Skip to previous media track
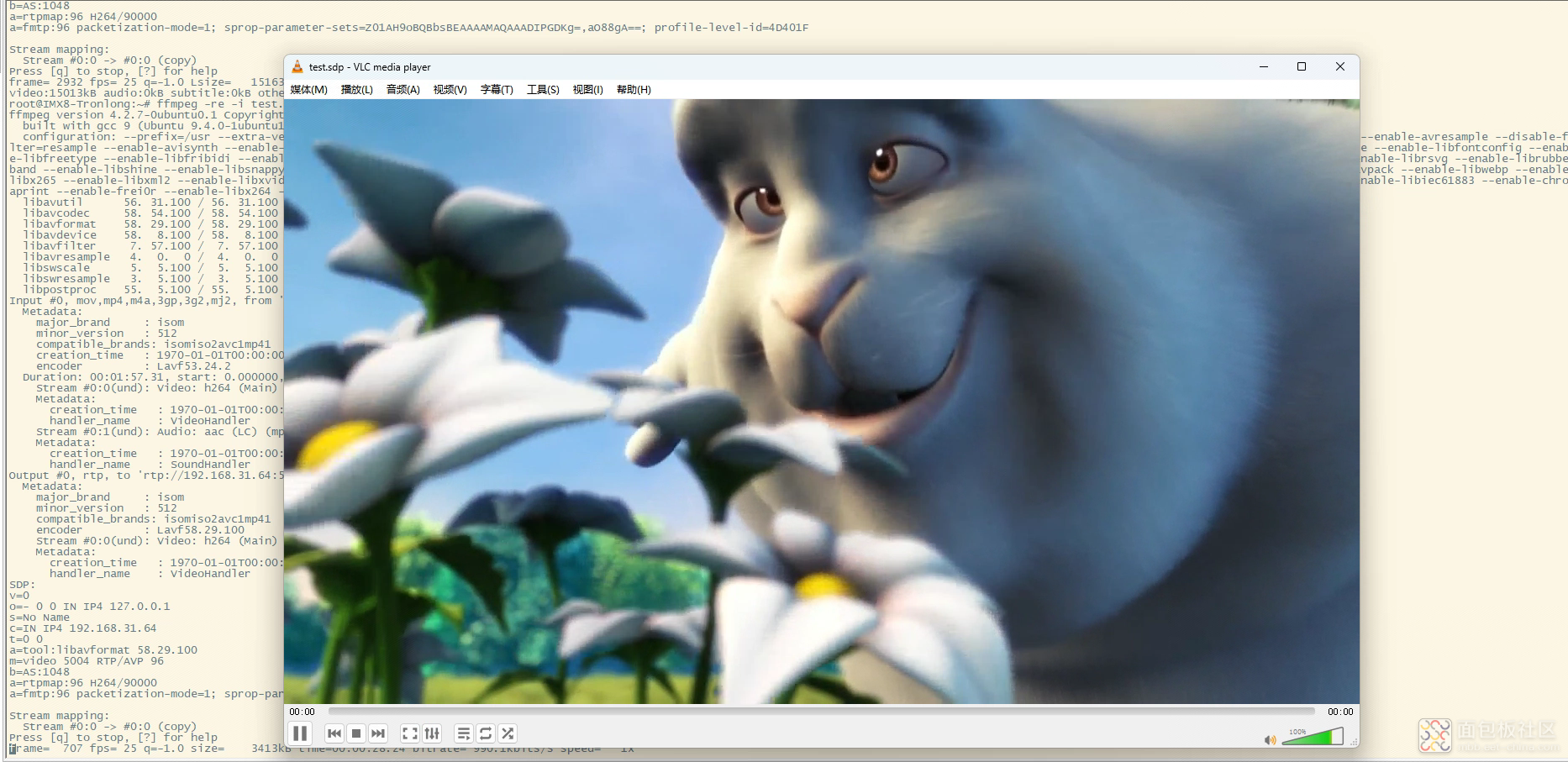Screen dimensions: 1568x762 pyautogui.click(x=334, y=733)
